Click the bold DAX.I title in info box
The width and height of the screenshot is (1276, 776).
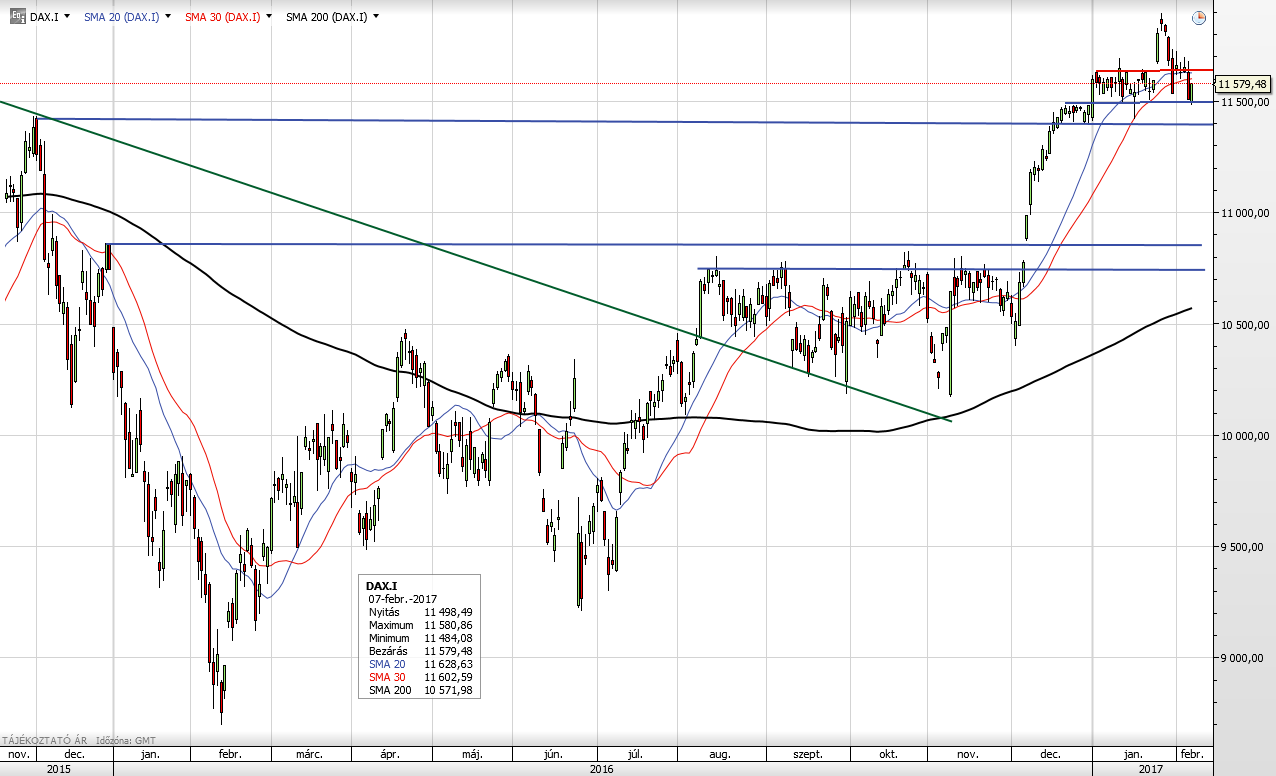point(383,586)
